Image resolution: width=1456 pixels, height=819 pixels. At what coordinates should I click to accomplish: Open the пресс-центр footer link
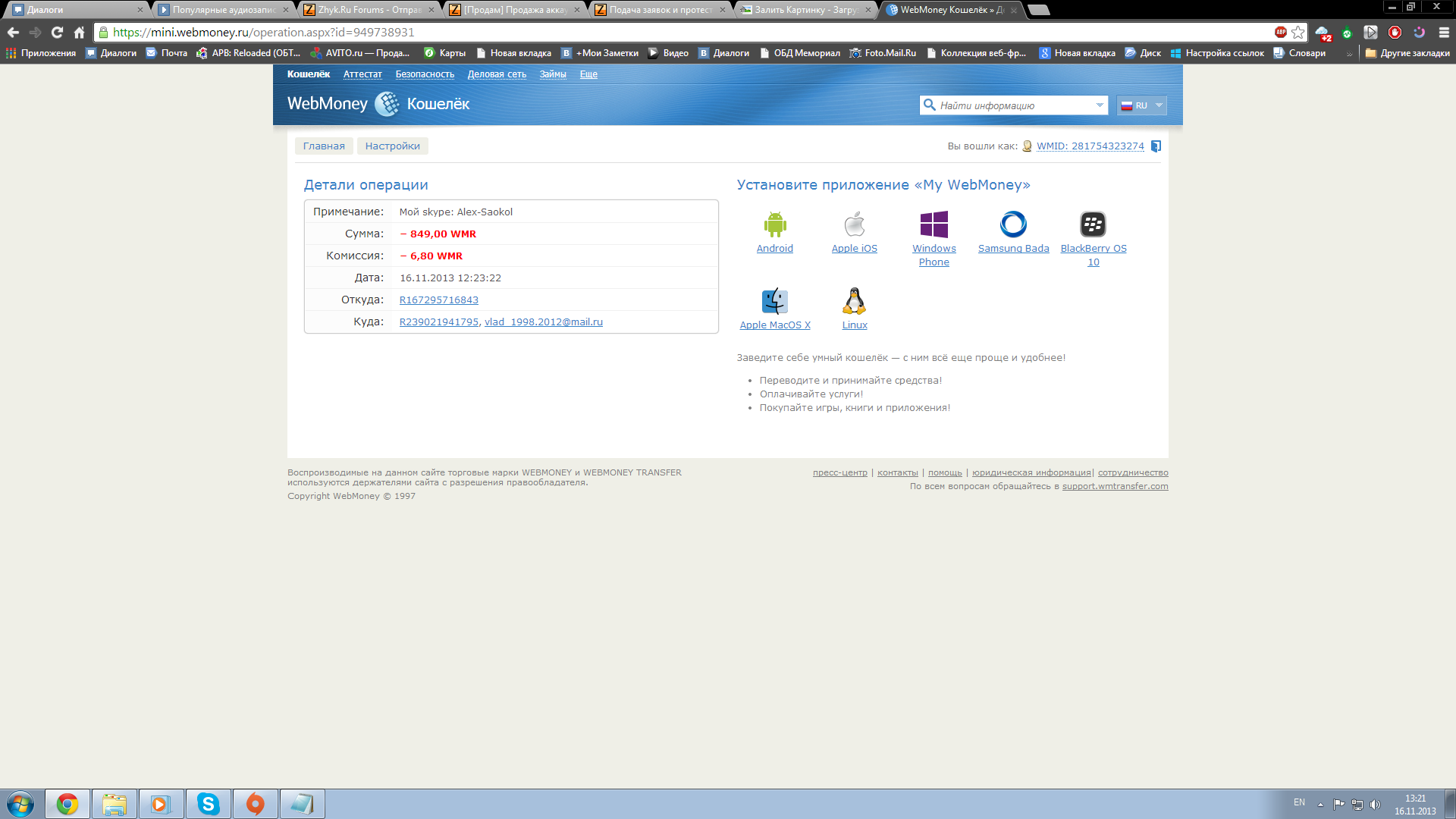[839, 473]
